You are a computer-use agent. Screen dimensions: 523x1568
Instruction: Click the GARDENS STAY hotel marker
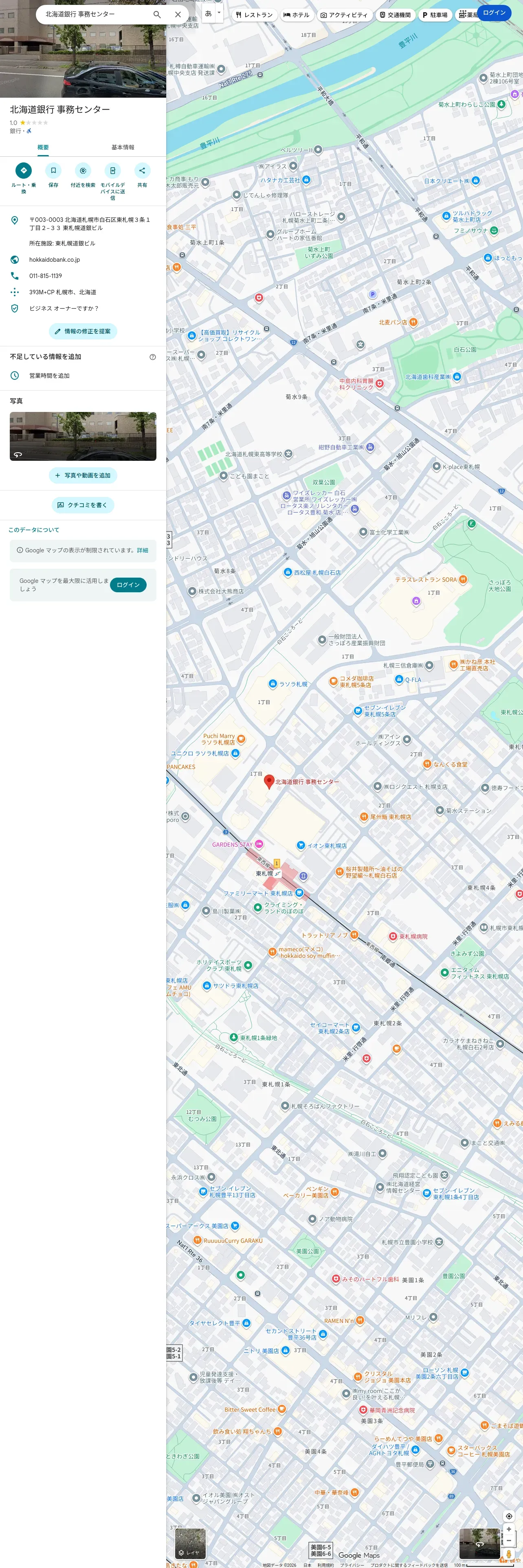[259, 844]
